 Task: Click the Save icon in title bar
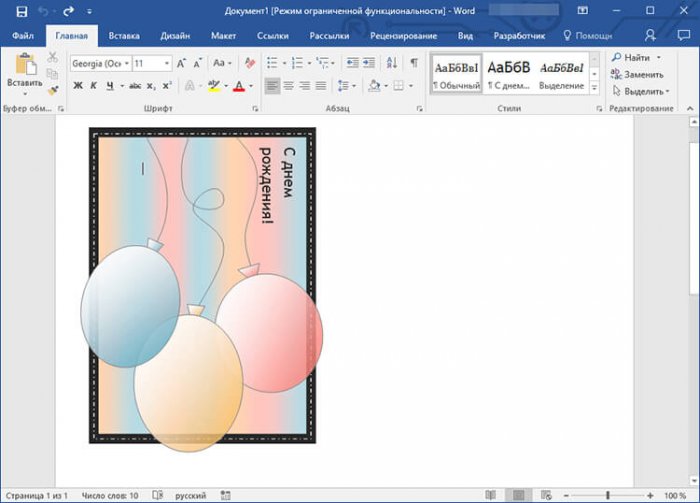click(21, 11)
